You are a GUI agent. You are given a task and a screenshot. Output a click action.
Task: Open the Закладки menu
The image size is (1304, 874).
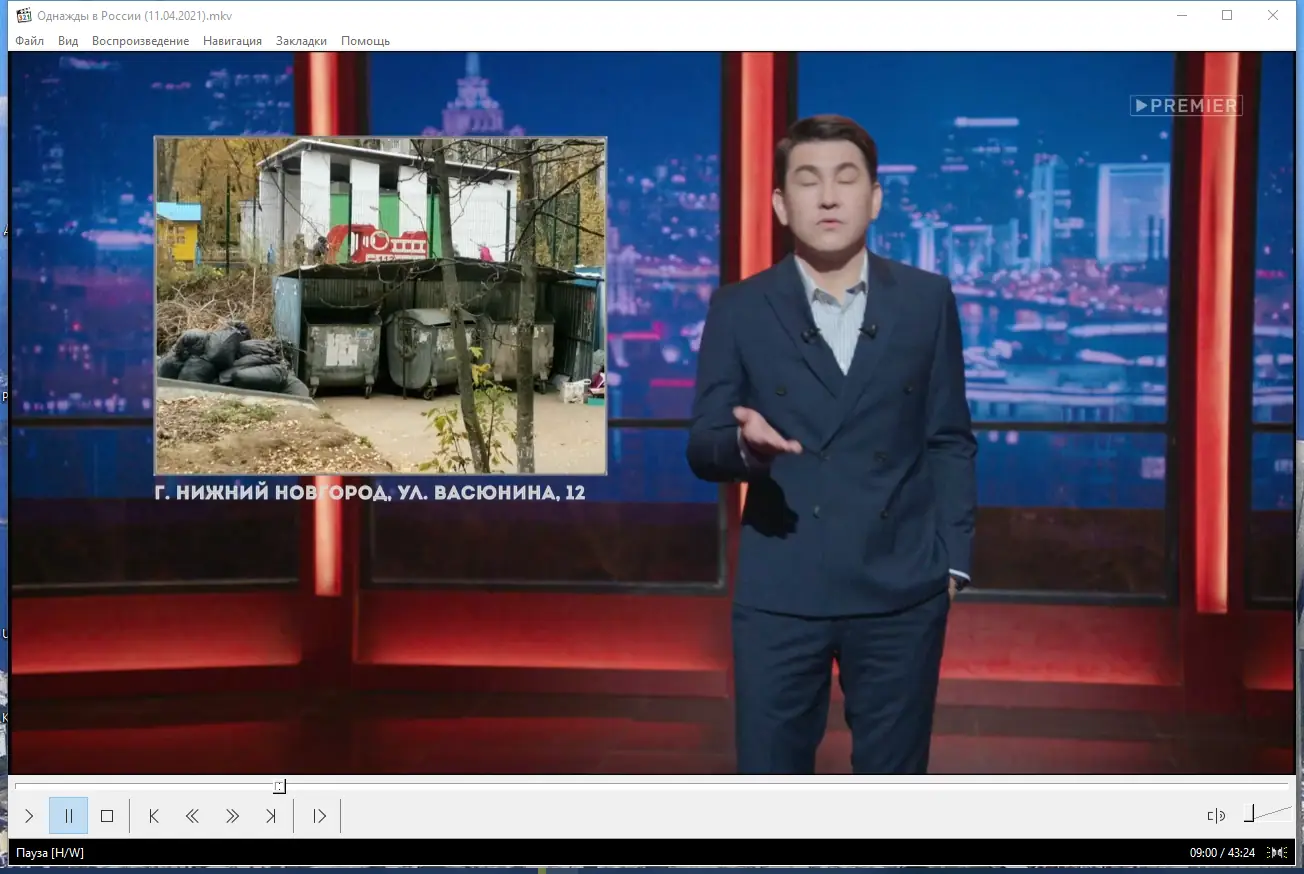(x=301, y=41)
